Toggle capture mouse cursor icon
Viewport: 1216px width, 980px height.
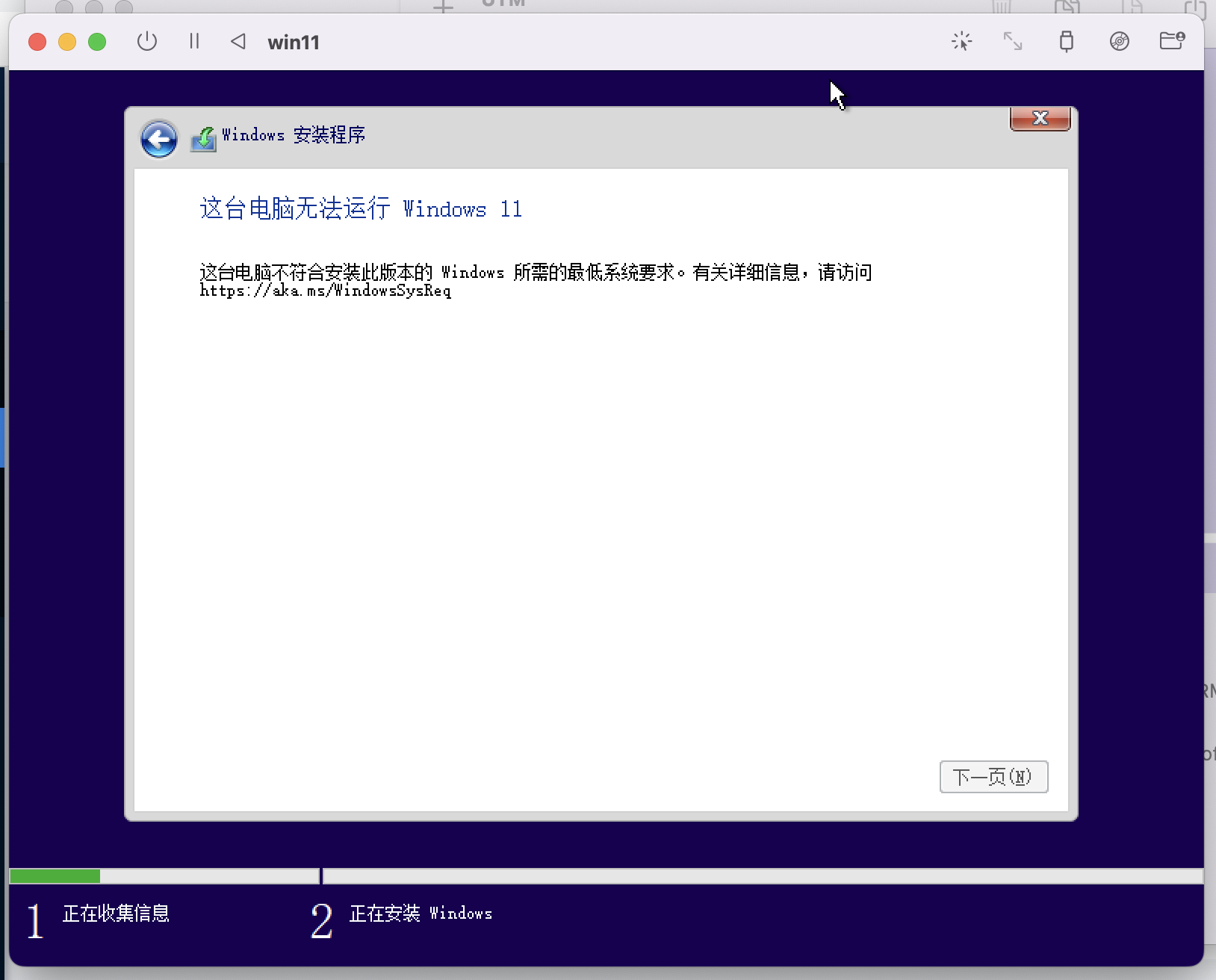(962, 41)
